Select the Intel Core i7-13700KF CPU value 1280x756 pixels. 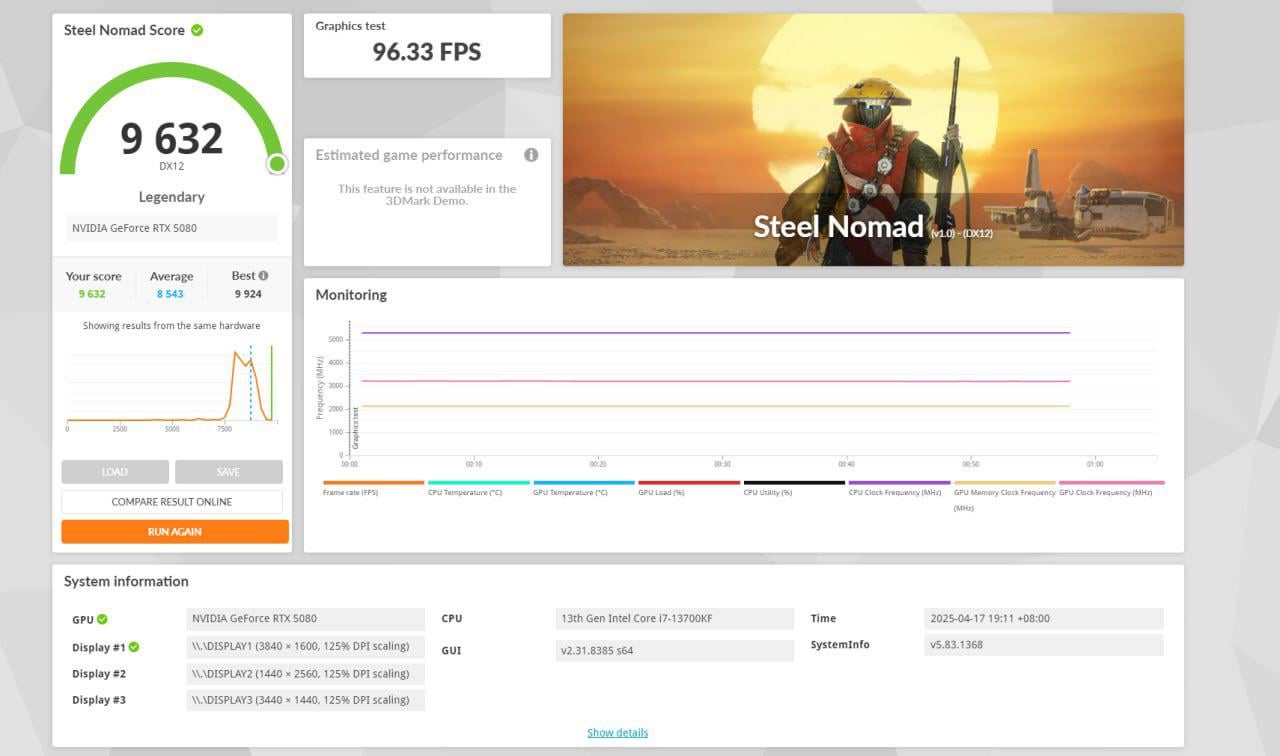[674, 619]
